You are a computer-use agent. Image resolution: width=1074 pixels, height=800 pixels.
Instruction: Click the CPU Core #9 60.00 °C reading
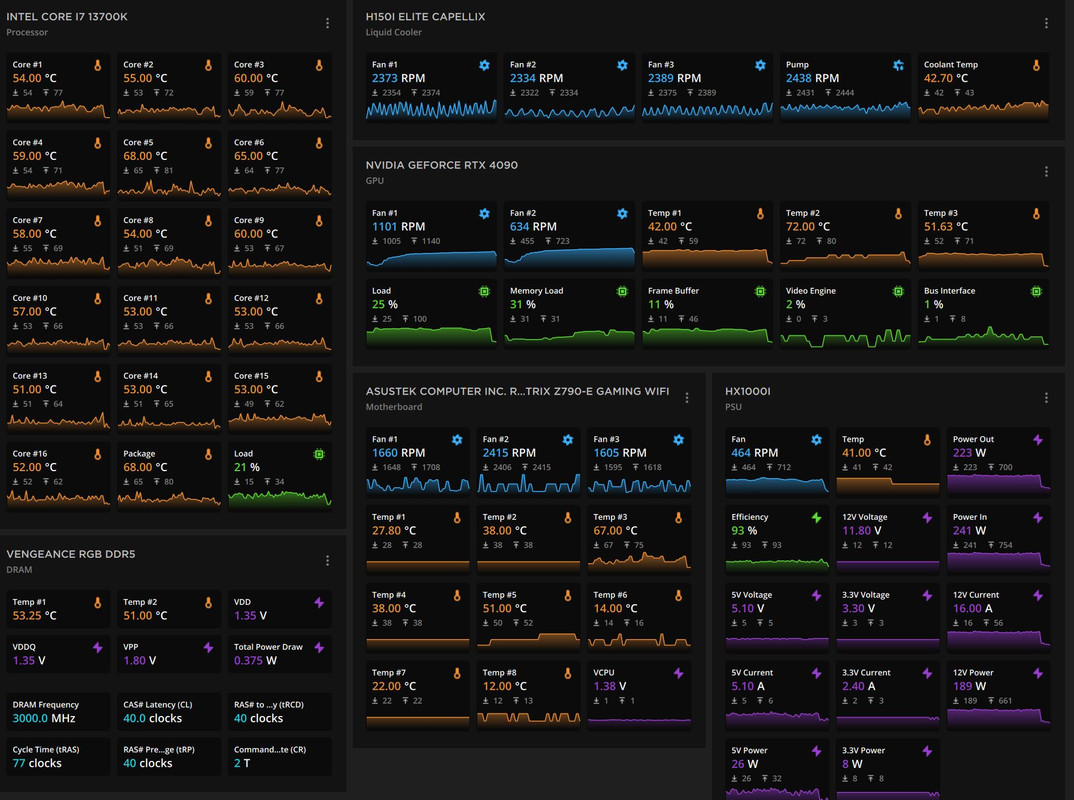tap(256, 234)
